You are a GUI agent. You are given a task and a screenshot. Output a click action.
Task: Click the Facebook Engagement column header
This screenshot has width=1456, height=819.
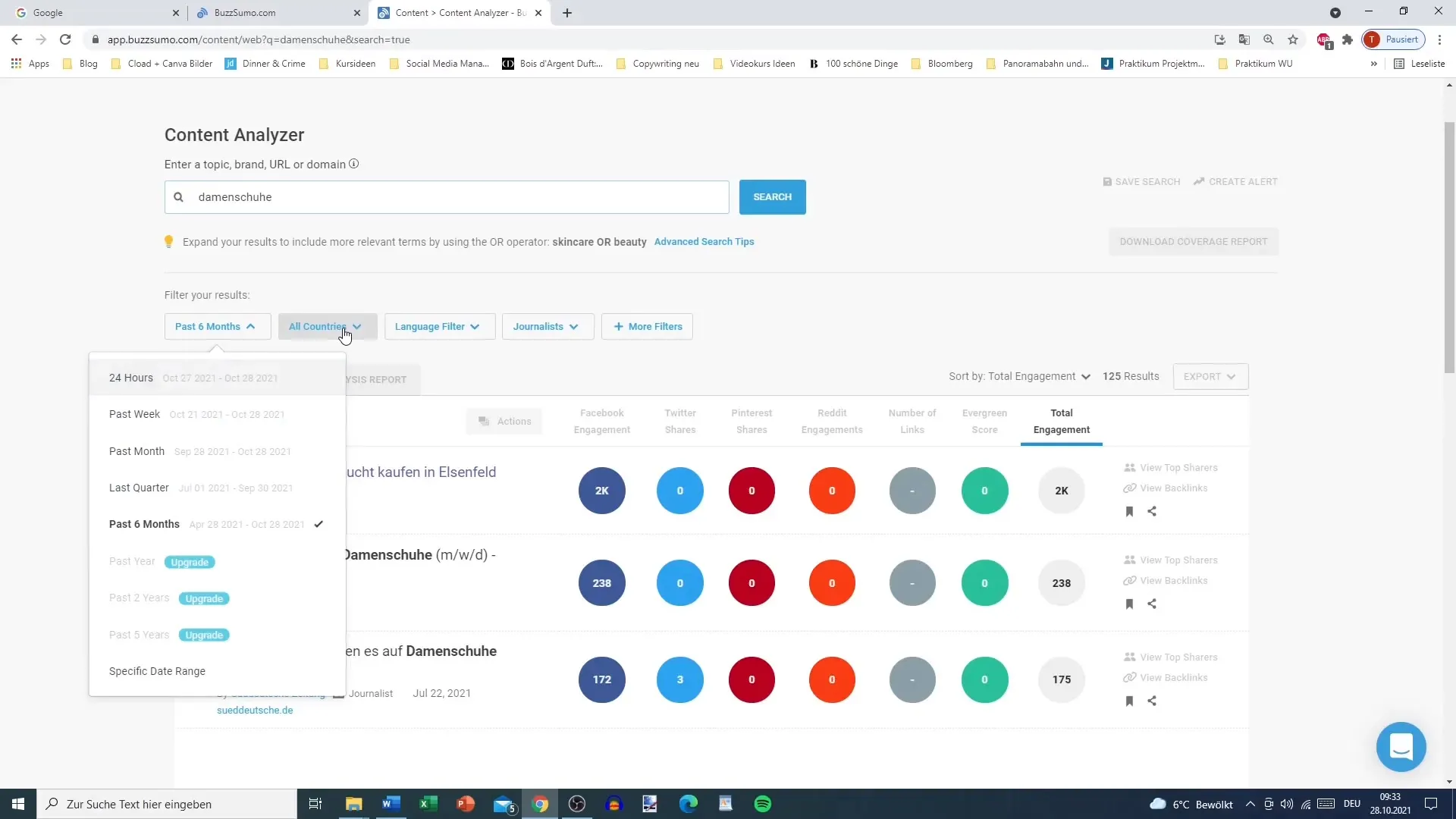click(602, 422)
